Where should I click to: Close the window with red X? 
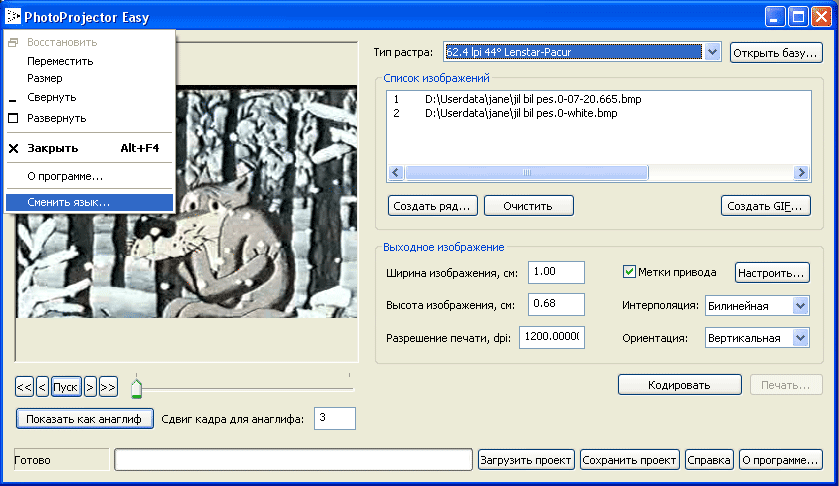click(x=821, y=17)
